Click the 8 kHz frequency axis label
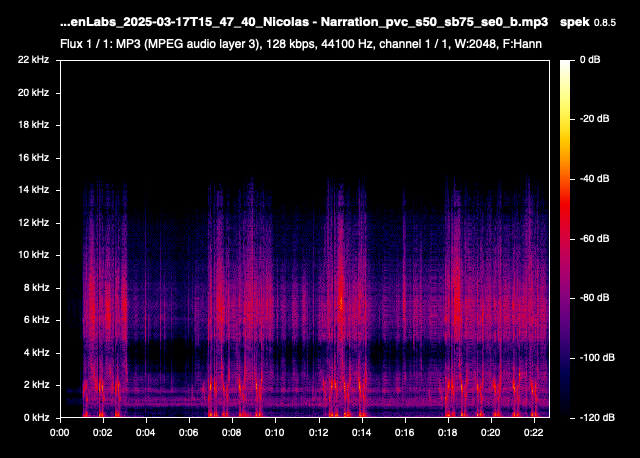 tap(34, 287)
